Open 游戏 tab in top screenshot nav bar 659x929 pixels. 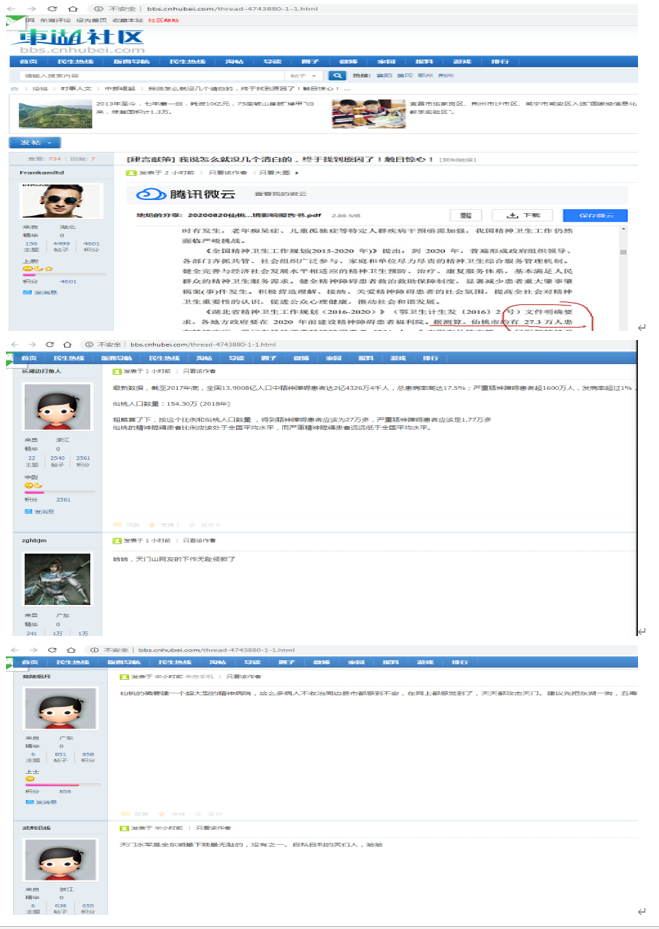pos(462,62)
